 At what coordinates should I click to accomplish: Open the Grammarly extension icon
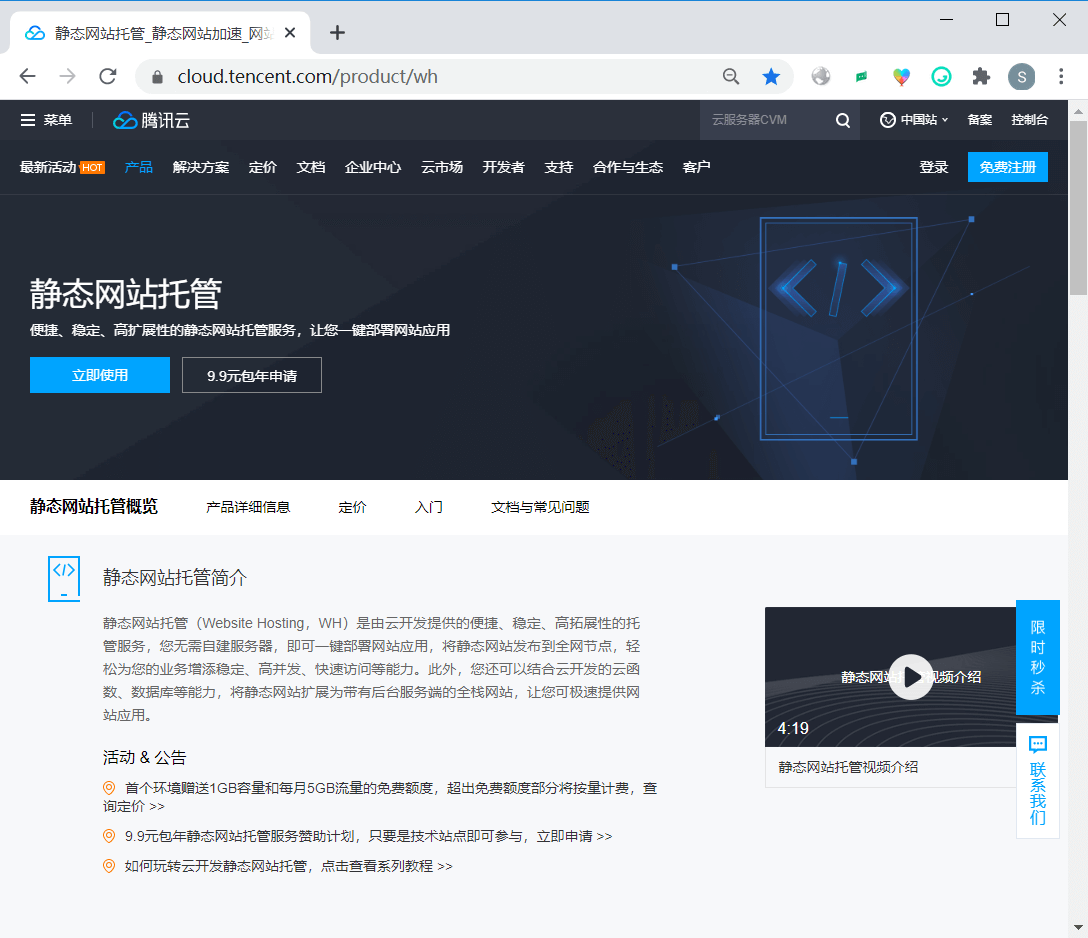[941, 76]
